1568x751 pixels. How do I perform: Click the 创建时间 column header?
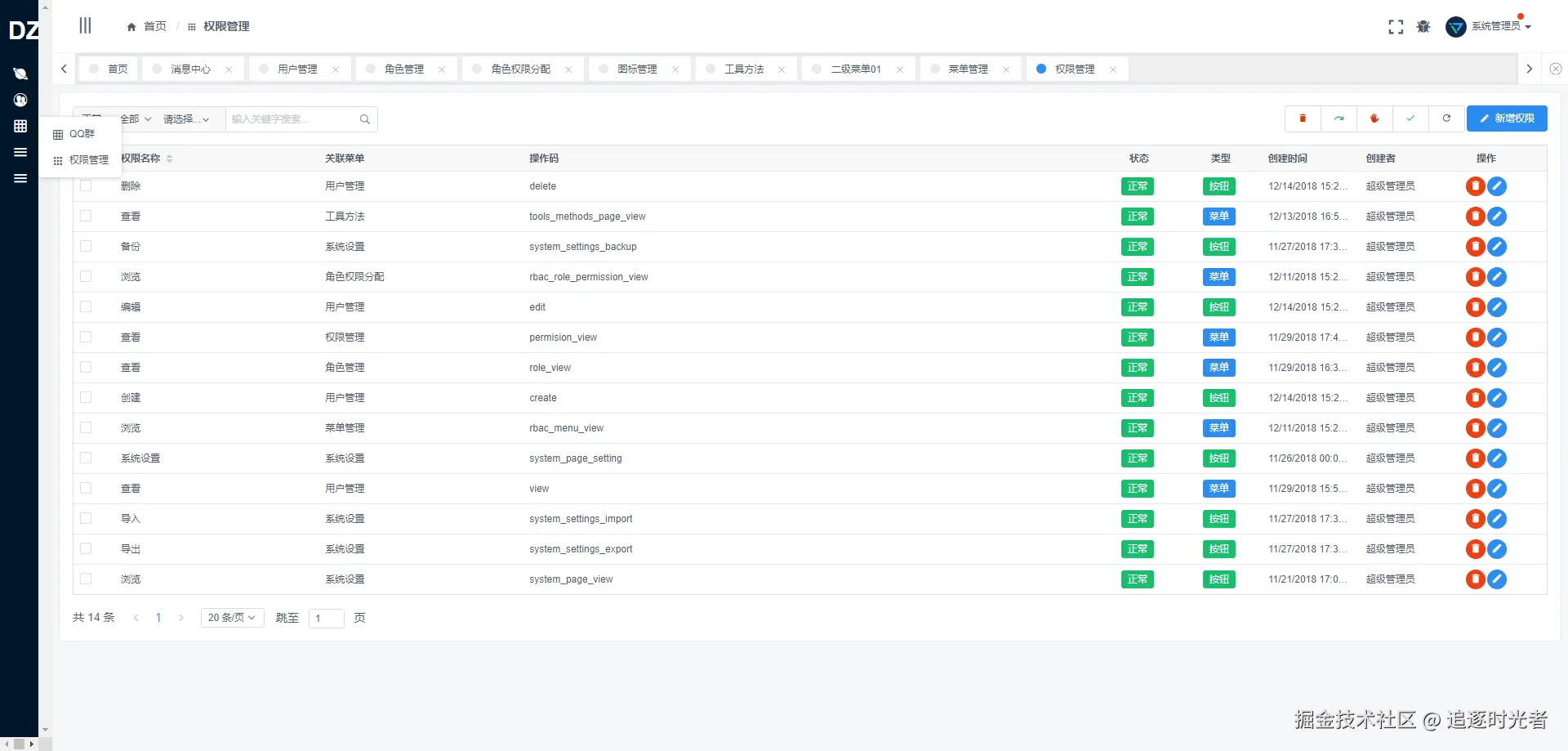[1288, 159]
